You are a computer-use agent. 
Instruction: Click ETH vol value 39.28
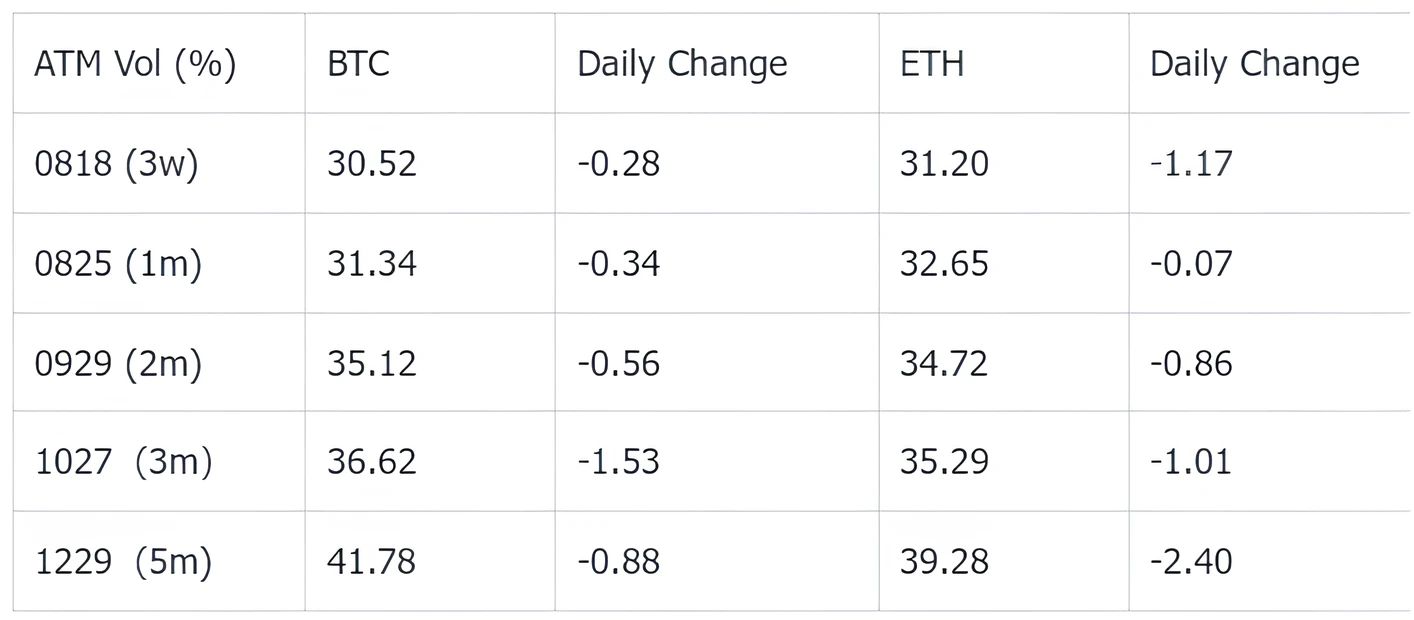(x=944, y=562)
